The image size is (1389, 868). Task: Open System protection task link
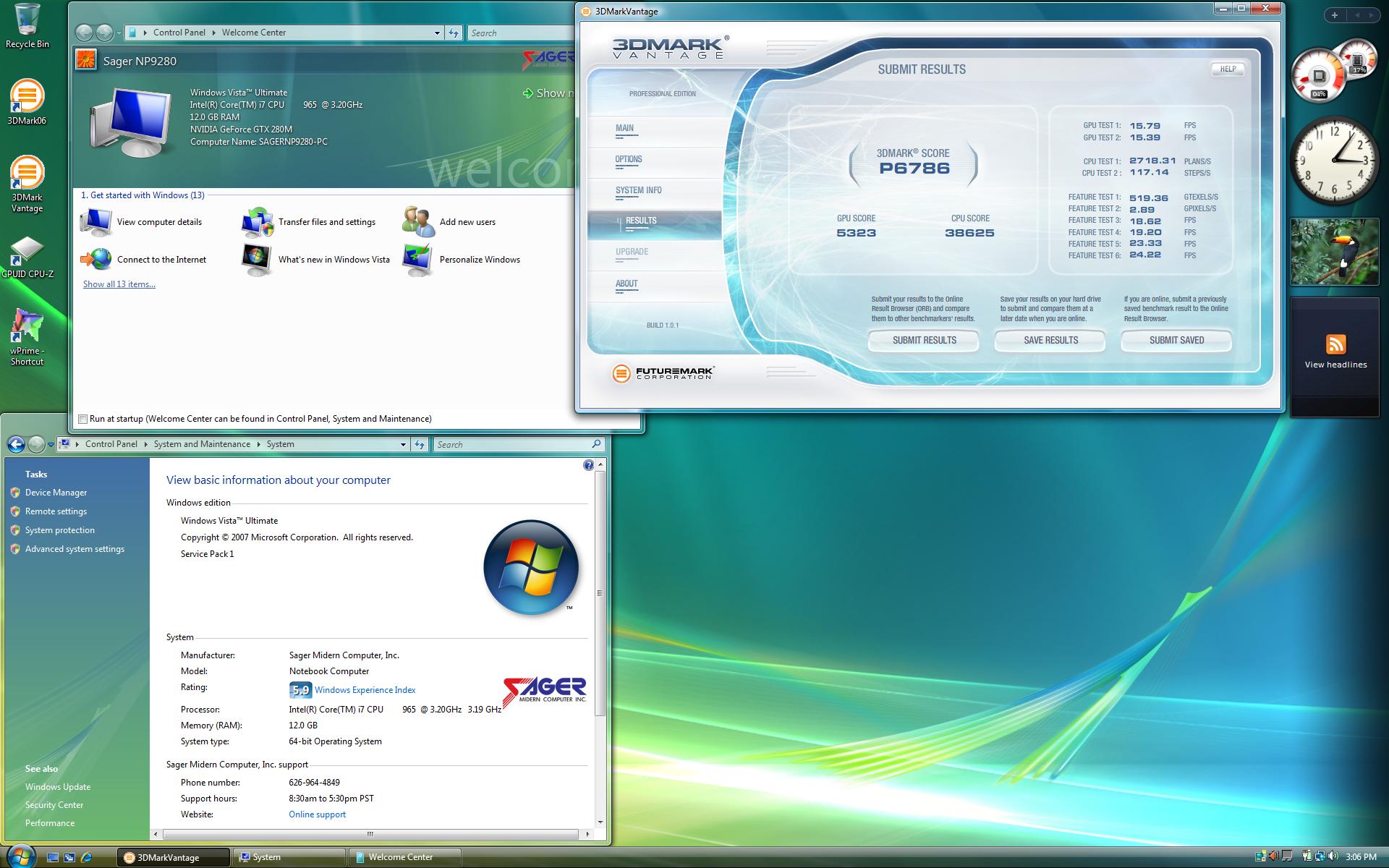pyautogui.click(x=59, y=530)
